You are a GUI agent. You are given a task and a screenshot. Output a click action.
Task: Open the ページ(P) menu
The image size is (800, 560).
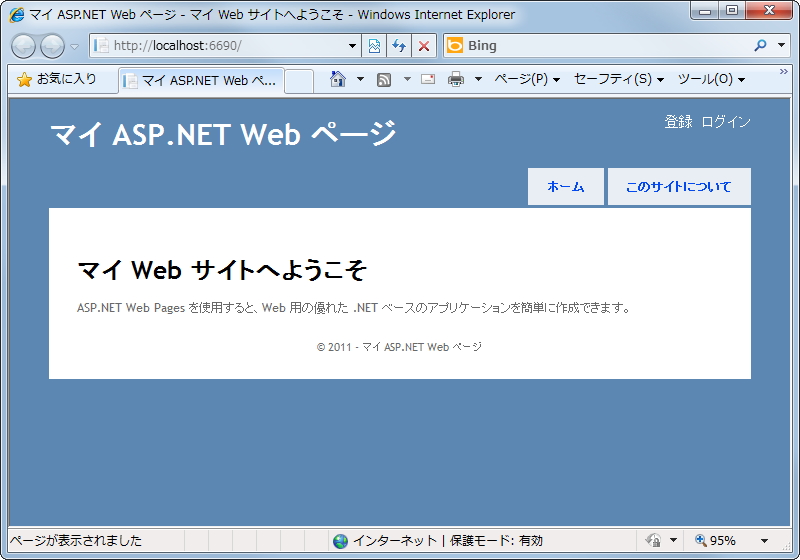point(527,79)
